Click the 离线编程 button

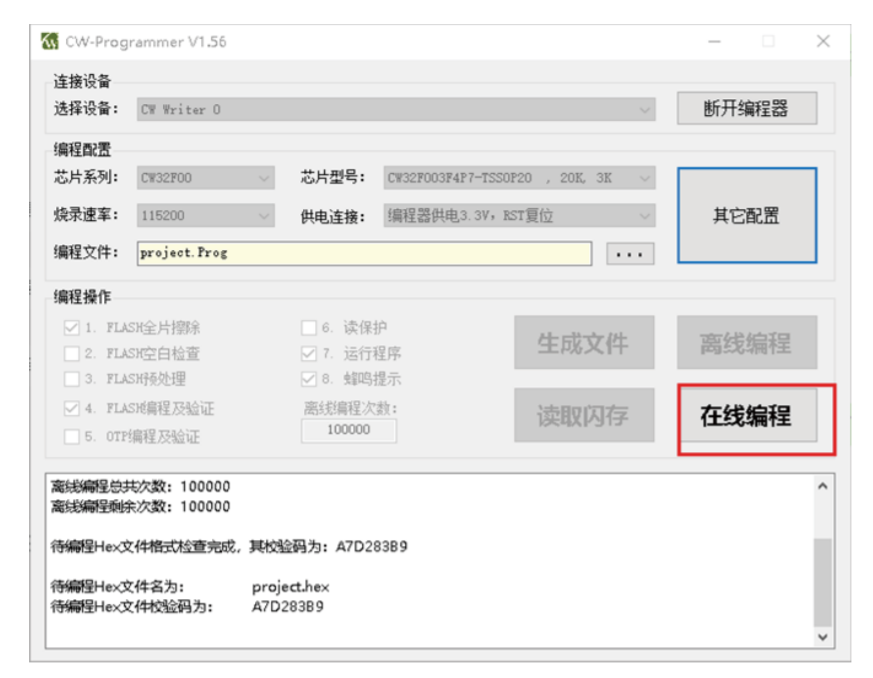click(747, 342)
